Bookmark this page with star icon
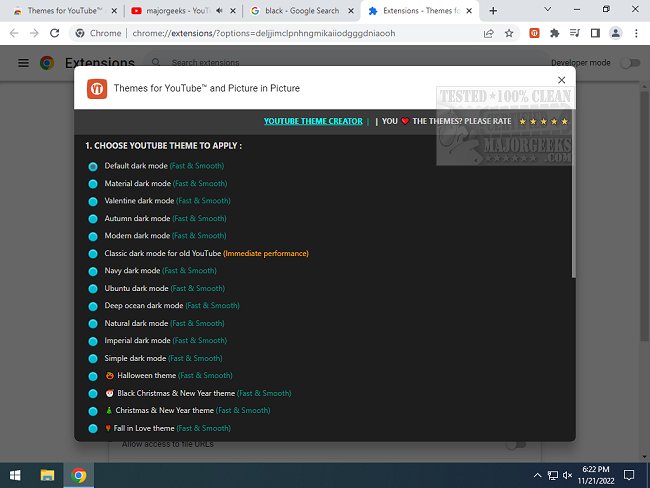 [509, 33]
